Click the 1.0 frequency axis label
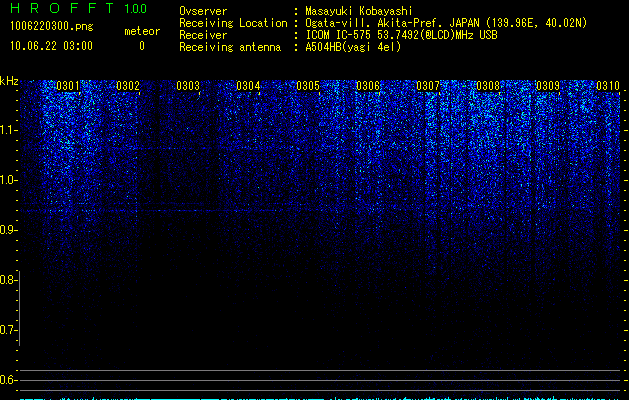The image size is (629, 400). (x=9, y=180)
